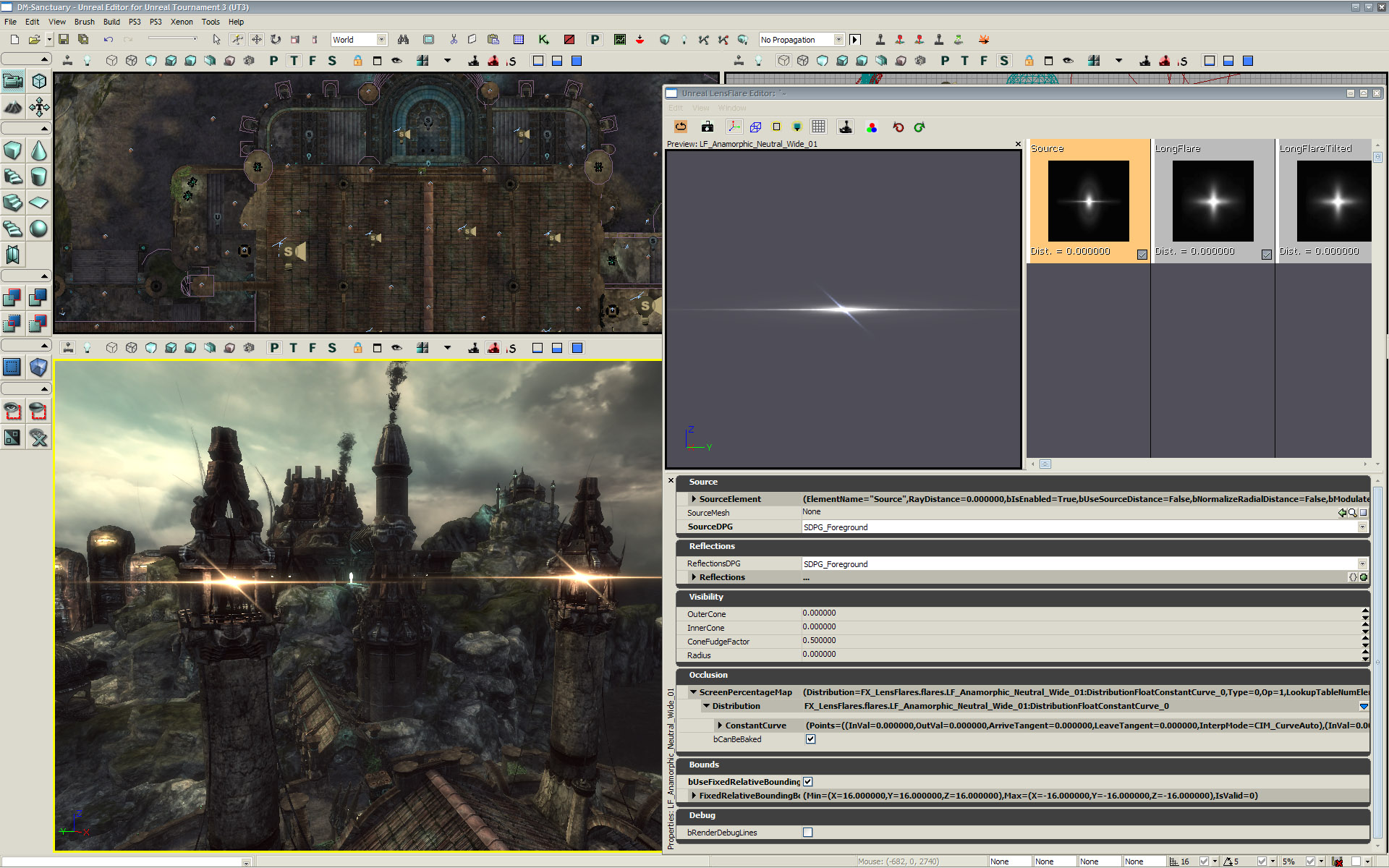Click the Save map floppy icon
1389x868 pixels.
point(64,40)
